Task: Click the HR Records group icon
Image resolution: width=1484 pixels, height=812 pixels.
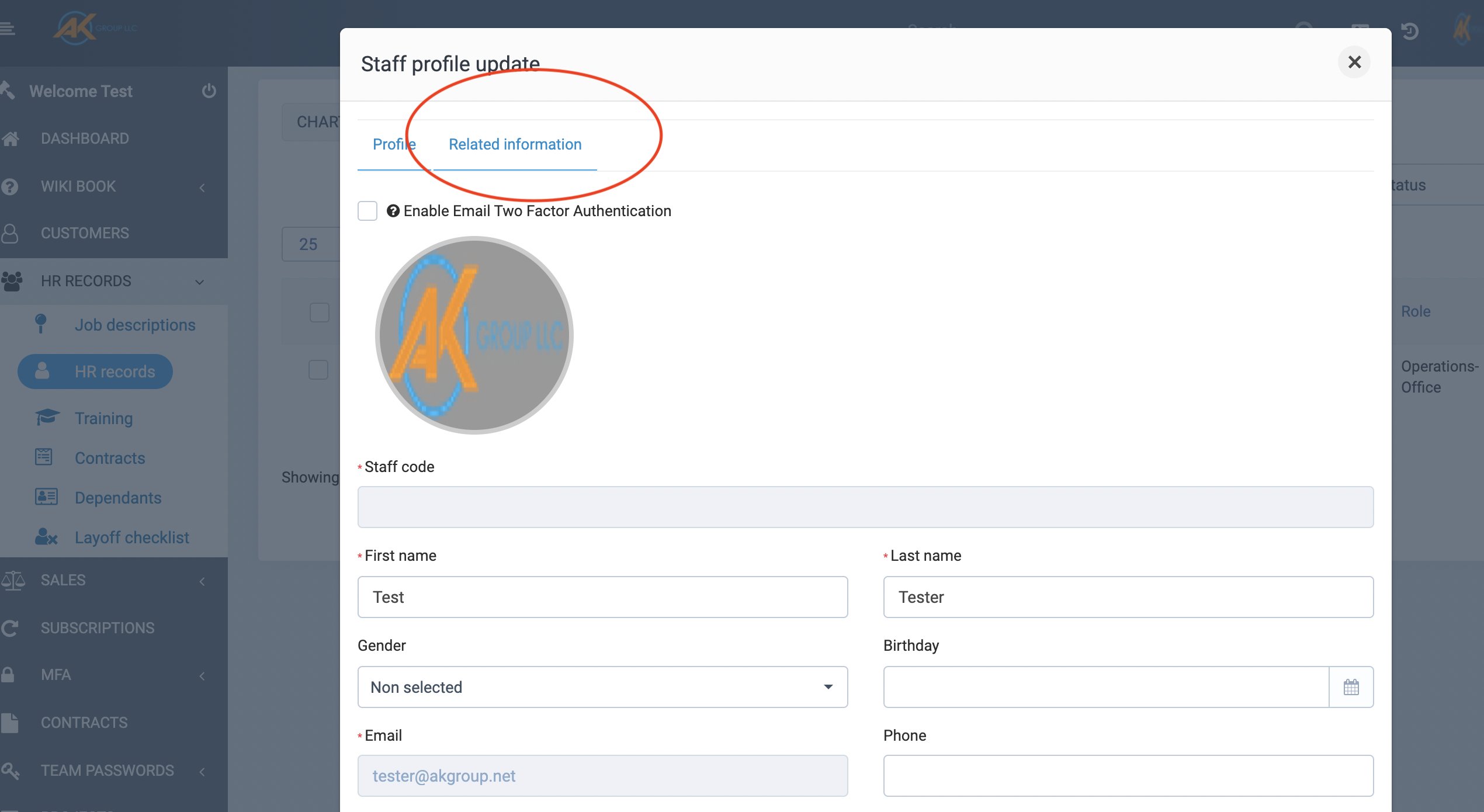Action: (x=12, y=281)
